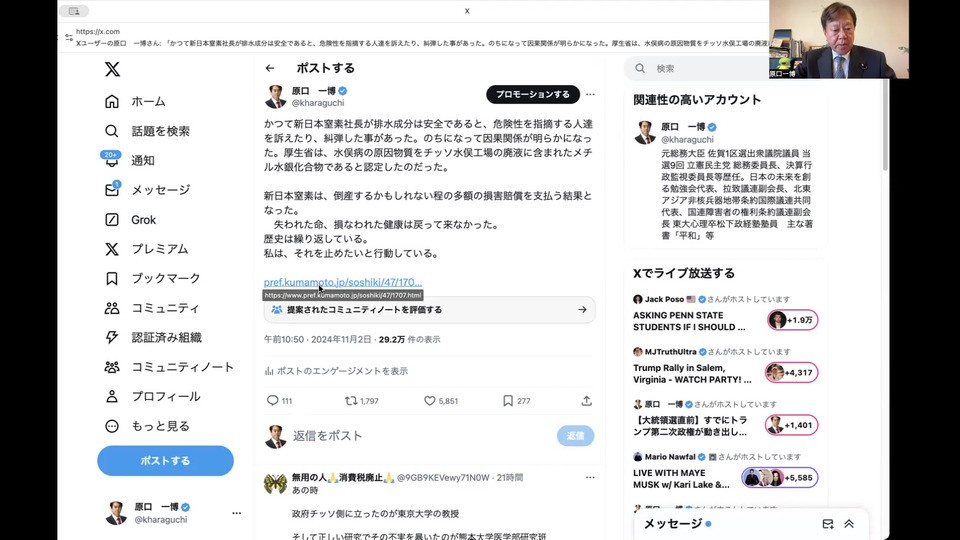The height and width of the screenshot is (540, 960).
Task: Expand the messages drawer chevrons
Action: pyautogui.click(x=849, y=524)
